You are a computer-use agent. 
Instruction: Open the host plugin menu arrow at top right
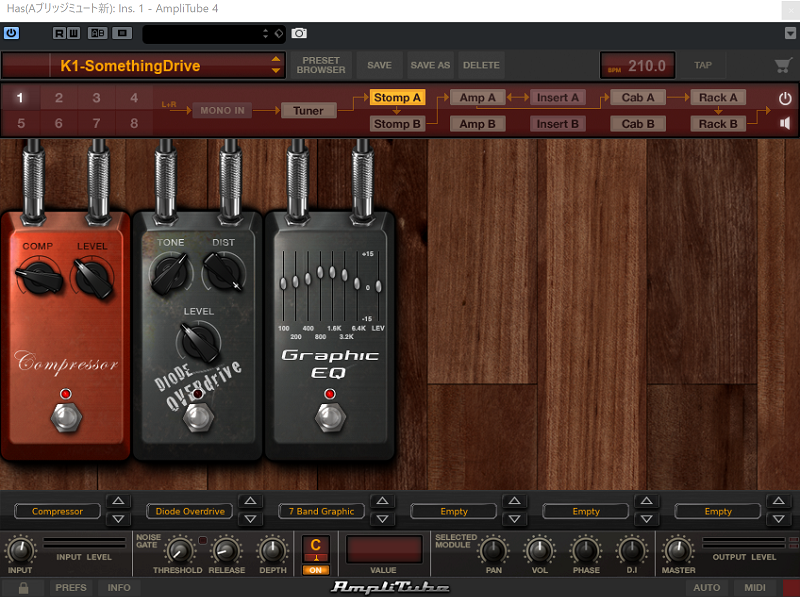[x=790, y=33]
